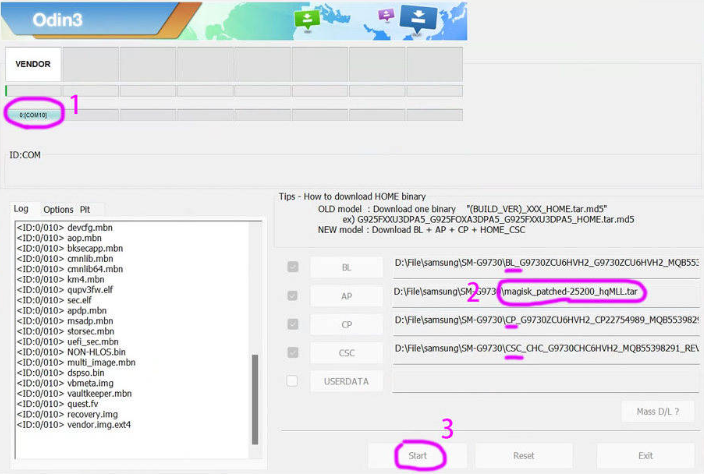Select log line uefi_sec.mbn

click(x=67, y=342)
